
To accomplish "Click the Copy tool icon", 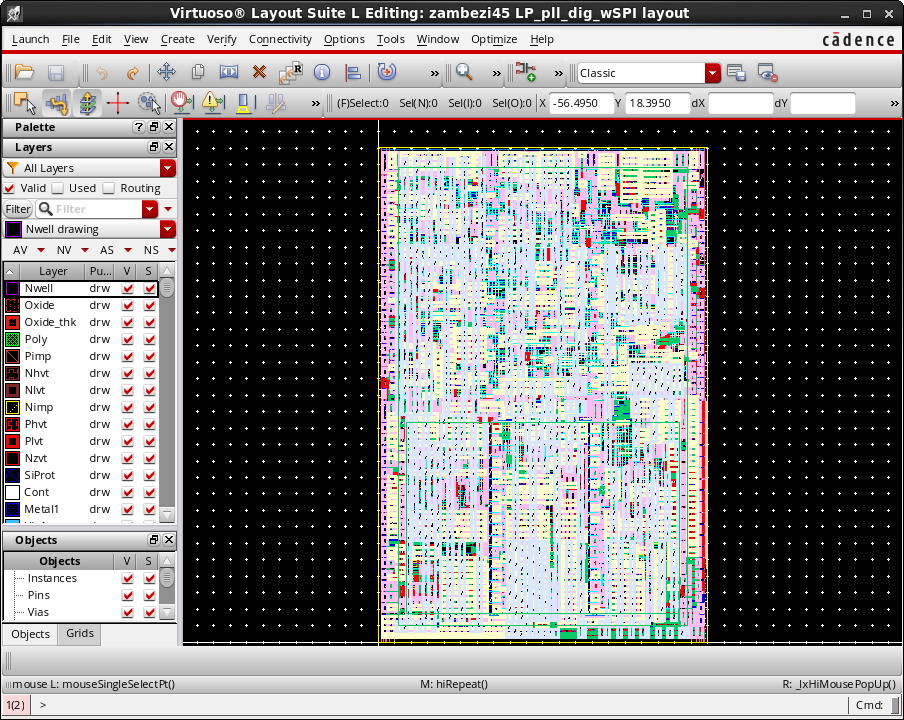I will 198,73.
